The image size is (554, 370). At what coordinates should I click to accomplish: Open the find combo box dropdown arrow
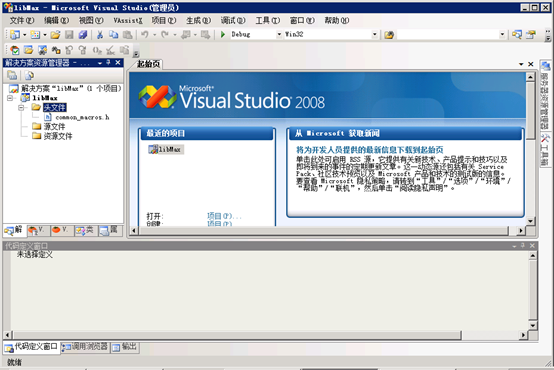tap(502, 34)
